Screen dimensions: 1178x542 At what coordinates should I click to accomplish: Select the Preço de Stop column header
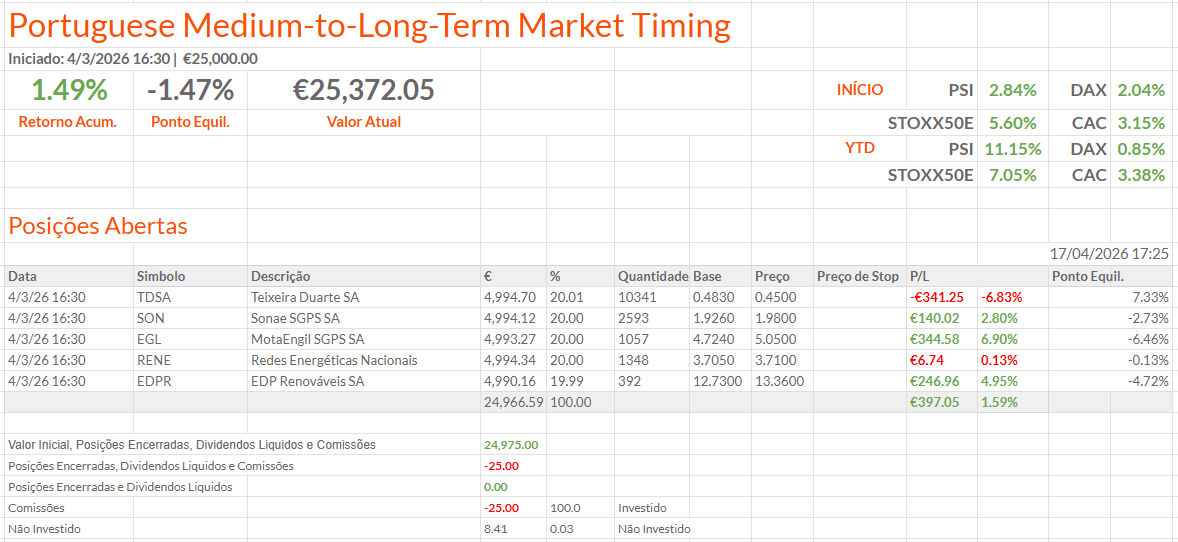click(857, 276)
